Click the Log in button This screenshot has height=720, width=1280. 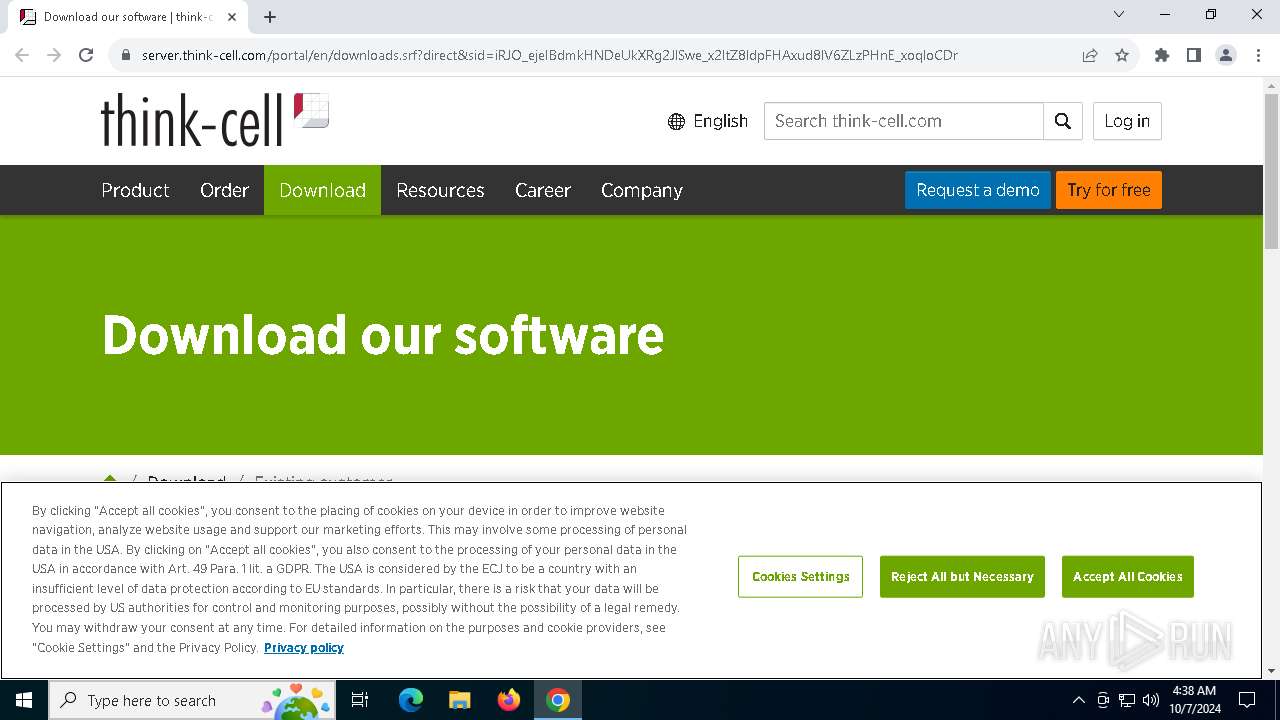(x=1127, y=121)
